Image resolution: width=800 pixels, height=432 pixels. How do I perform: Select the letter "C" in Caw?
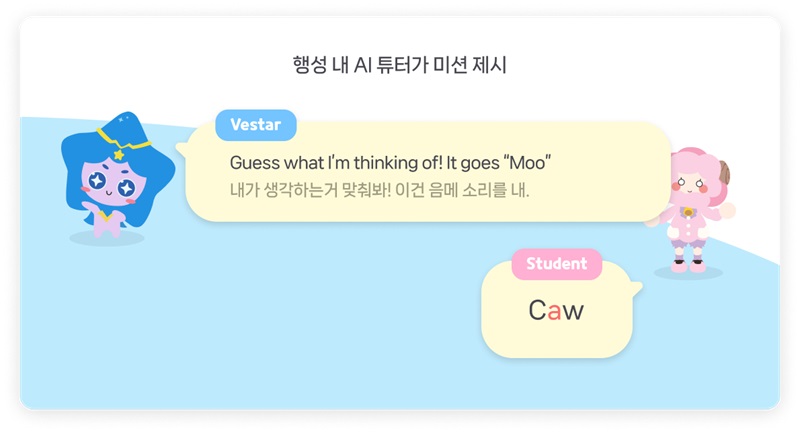coord(537,311)
